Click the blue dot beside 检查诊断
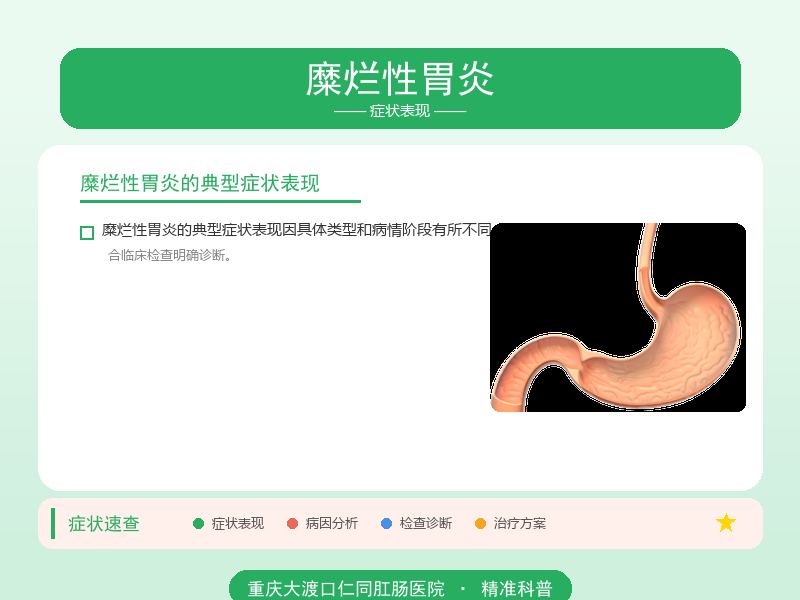 click(x=386, y=523)
